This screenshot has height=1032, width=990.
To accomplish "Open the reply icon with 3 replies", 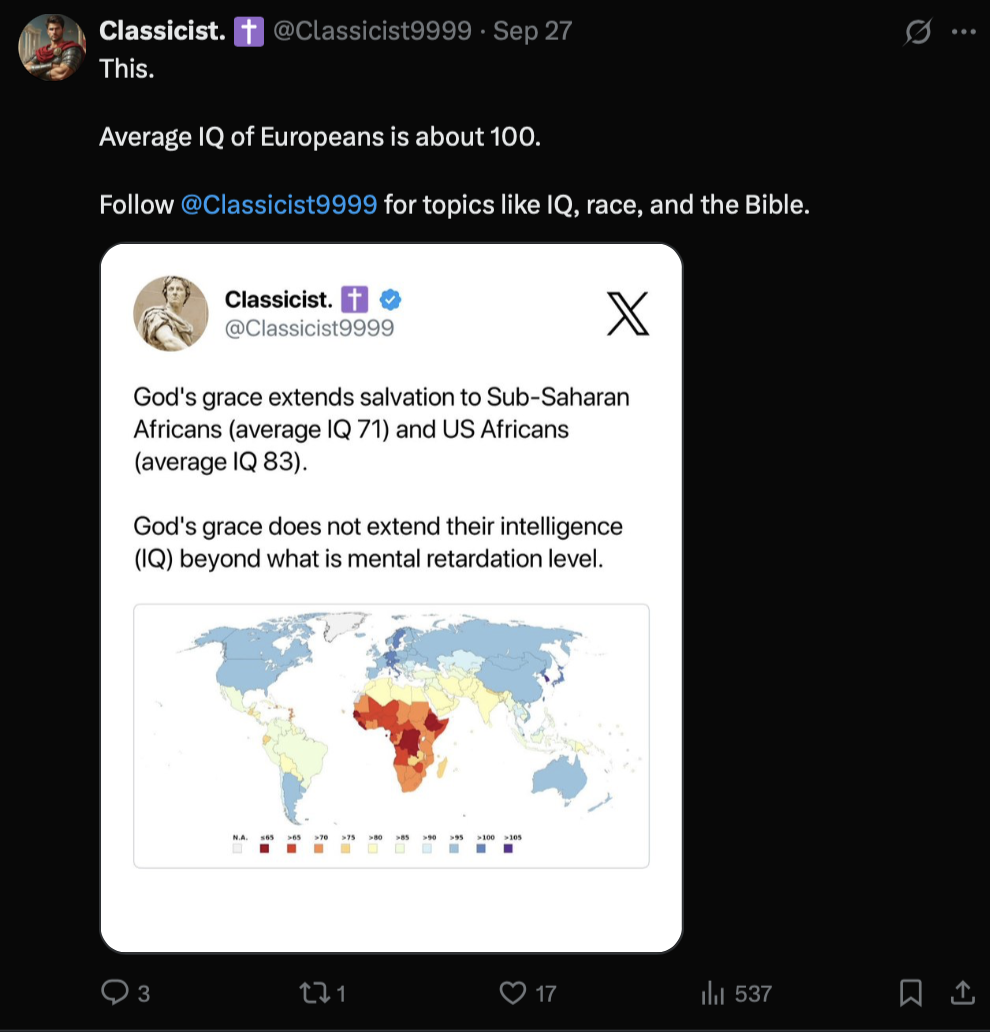I will click(115, 992).
